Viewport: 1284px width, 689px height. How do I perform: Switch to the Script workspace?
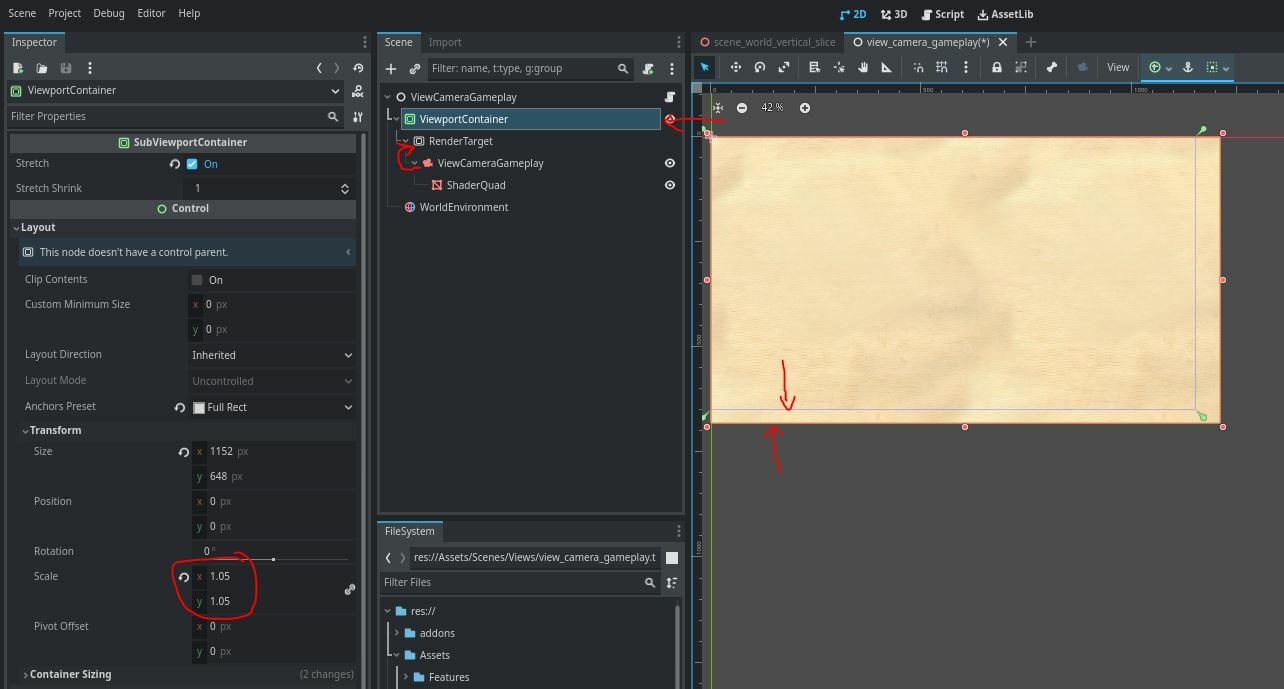(942, 14)
